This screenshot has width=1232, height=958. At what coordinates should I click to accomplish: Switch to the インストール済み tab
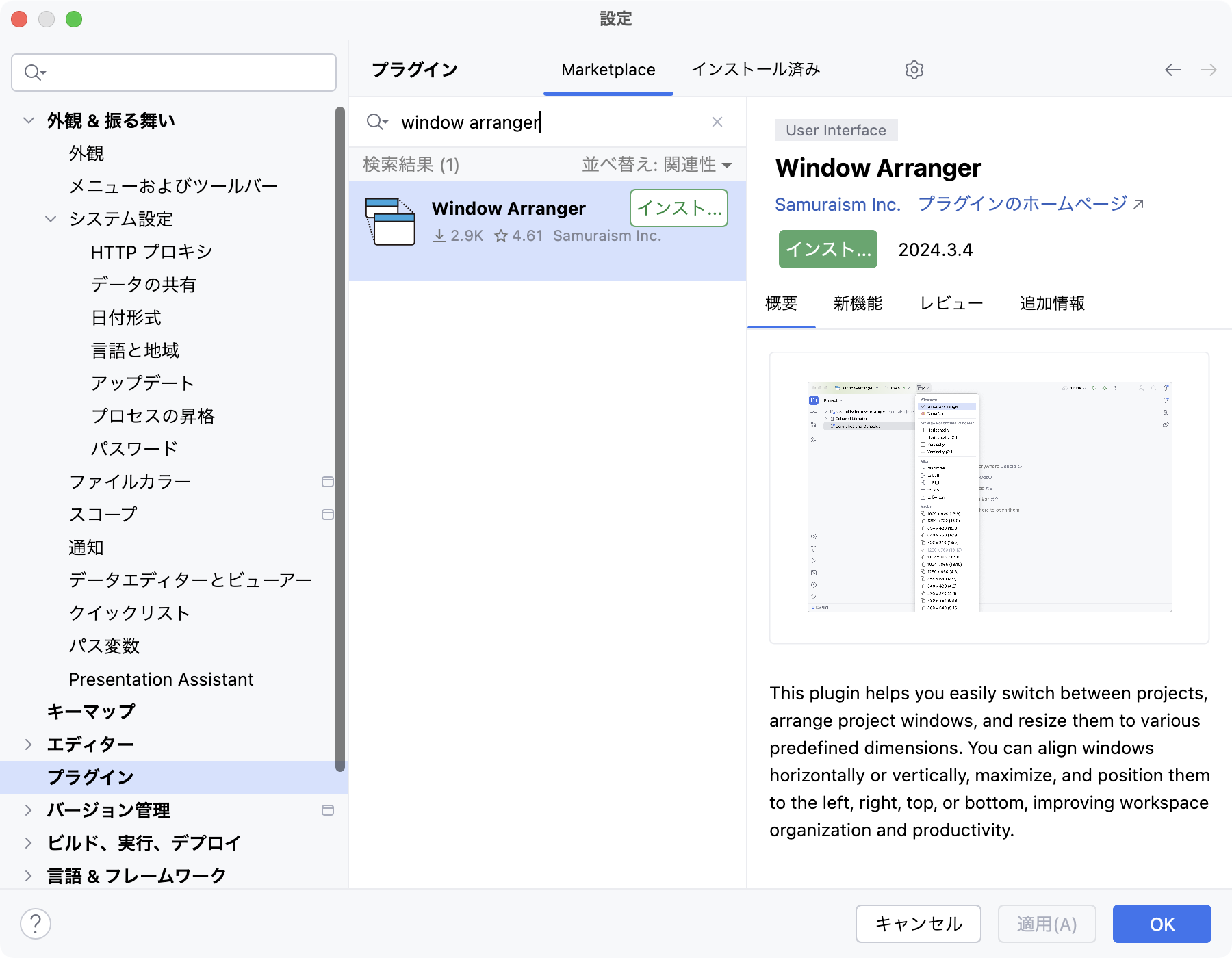[756, 70]
